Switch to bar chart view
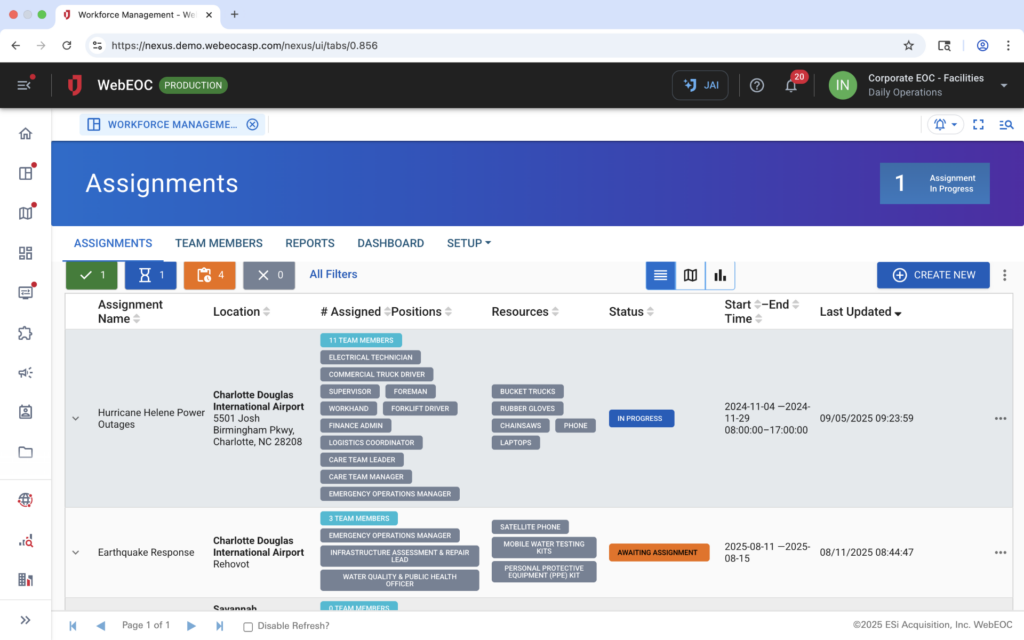The image size is (1024, 640). coord(720,275)
